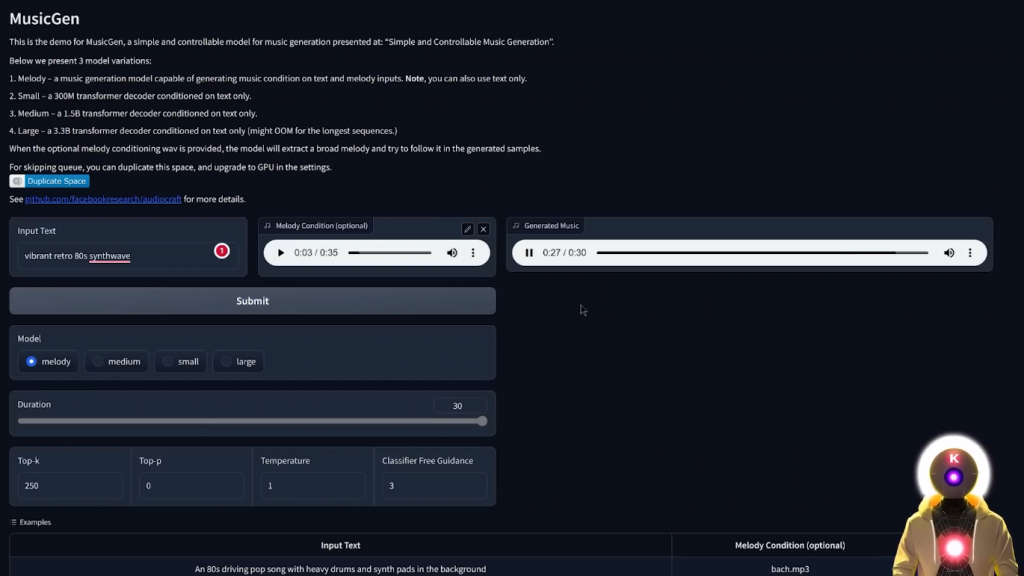
Task: Click the MusicGen page title
Action: click(44, 18)
